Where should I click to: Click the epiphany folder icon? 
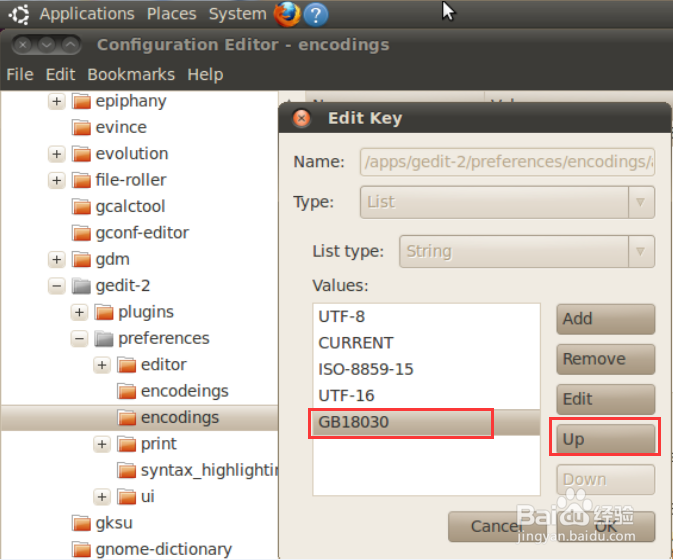pyautogui.click(x=82, y=102)
